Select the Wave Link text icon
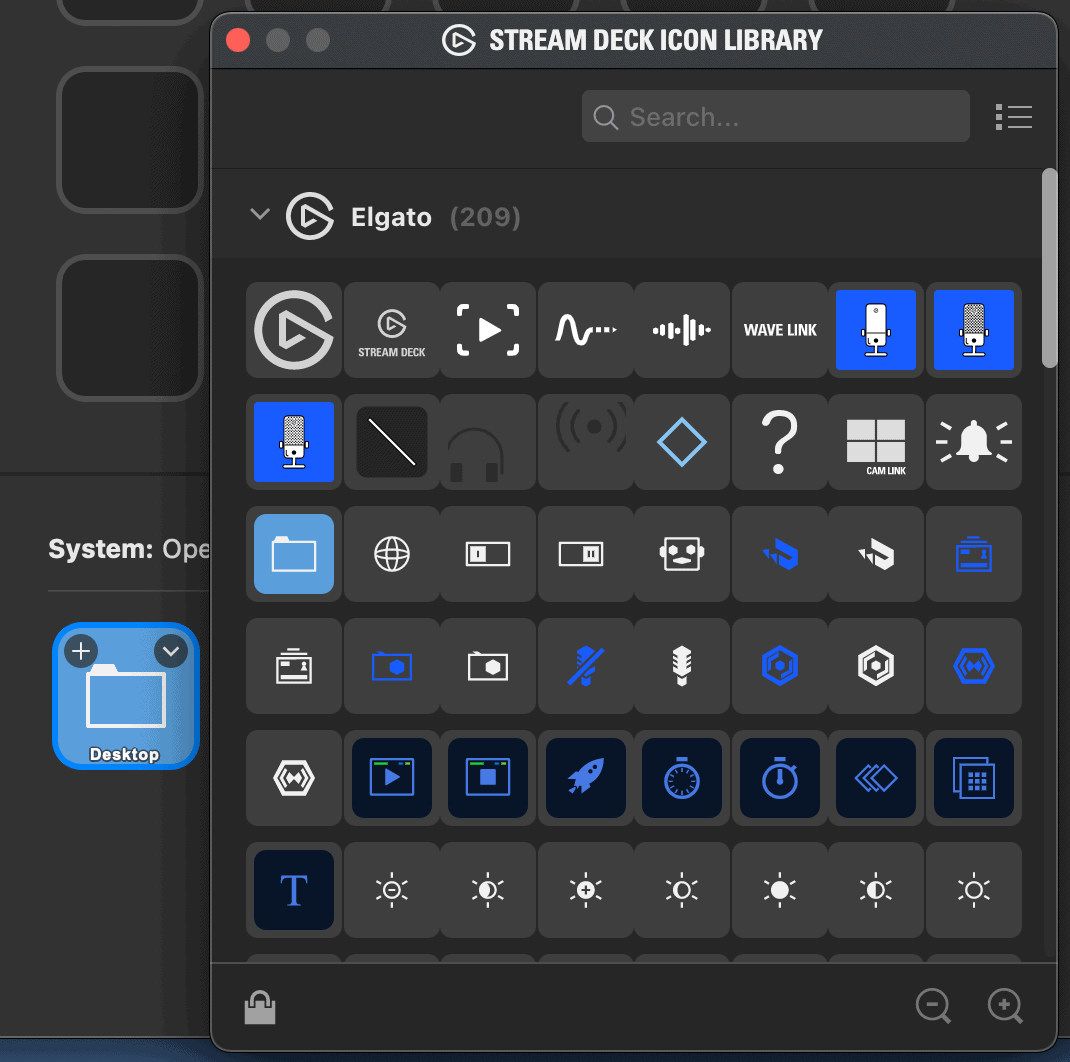 pos(779,330)
